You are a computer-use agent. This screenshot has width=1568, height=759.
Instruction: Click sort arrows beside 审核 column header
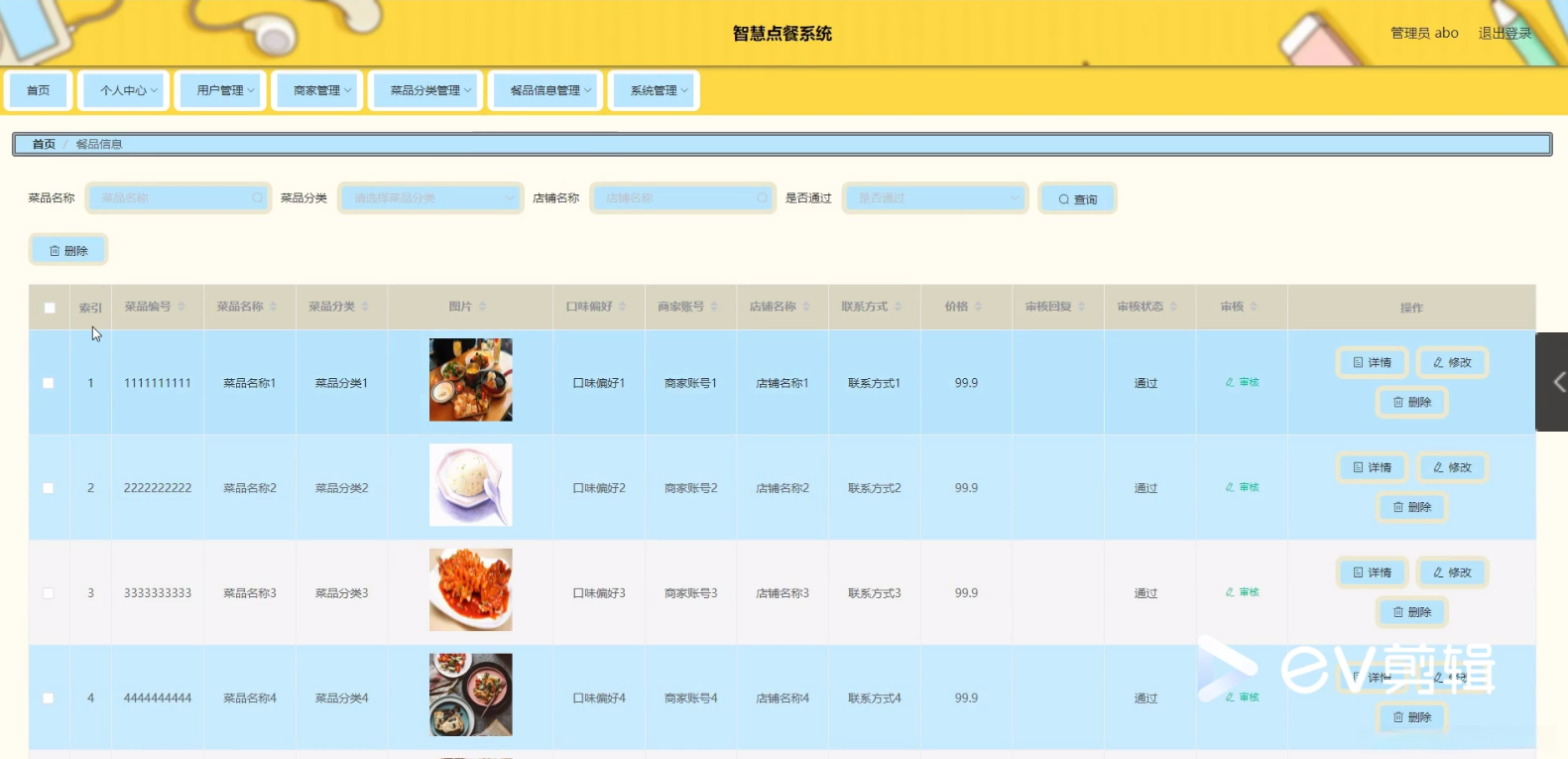[x=1254, y=307]
